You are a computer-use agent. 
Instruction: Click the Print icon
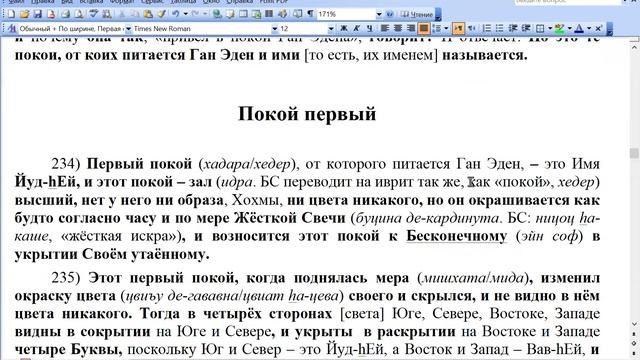(65, 14)
